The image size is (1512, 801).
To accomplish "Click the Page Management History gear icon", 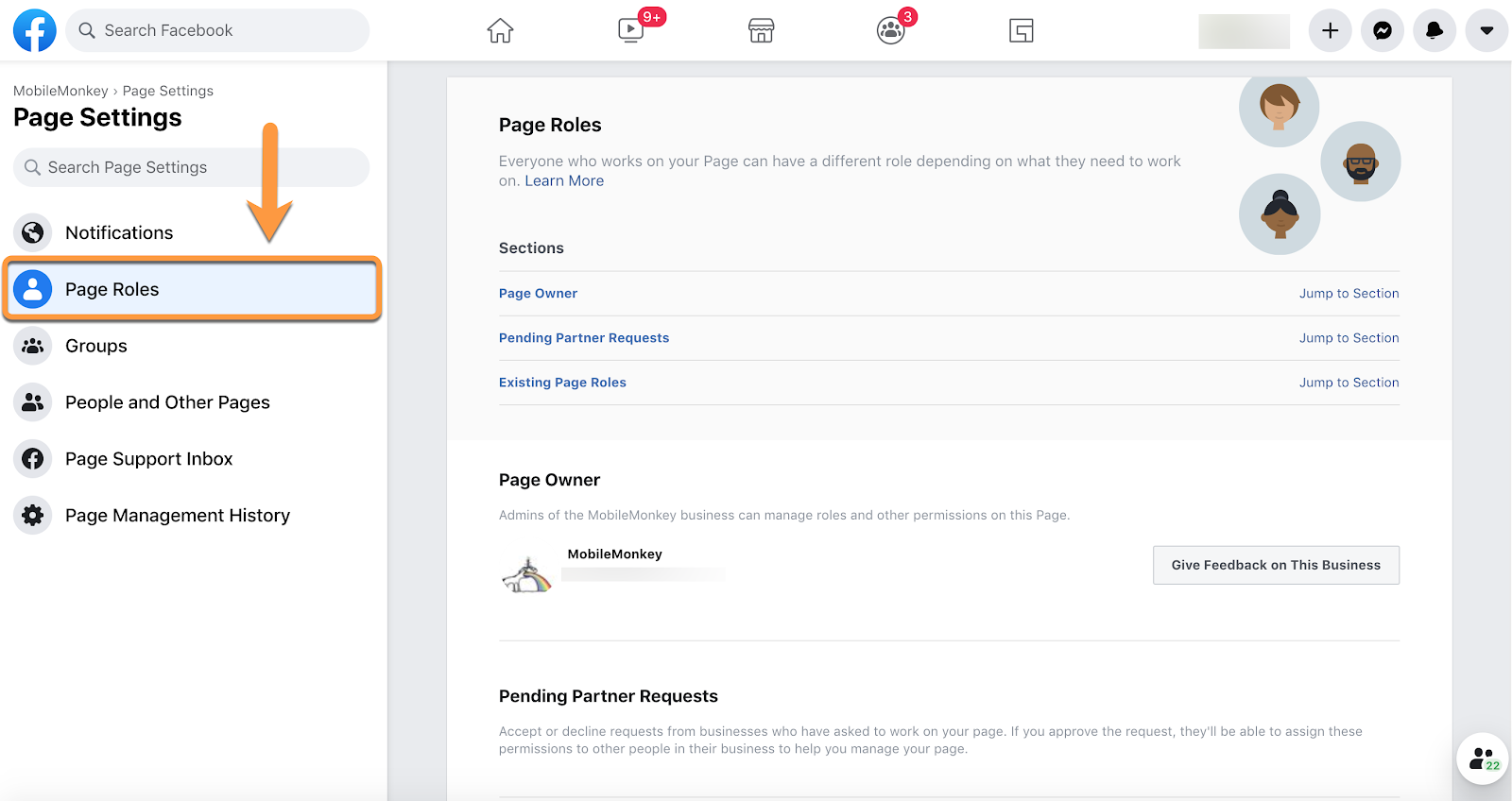I will tap(33, 516).
